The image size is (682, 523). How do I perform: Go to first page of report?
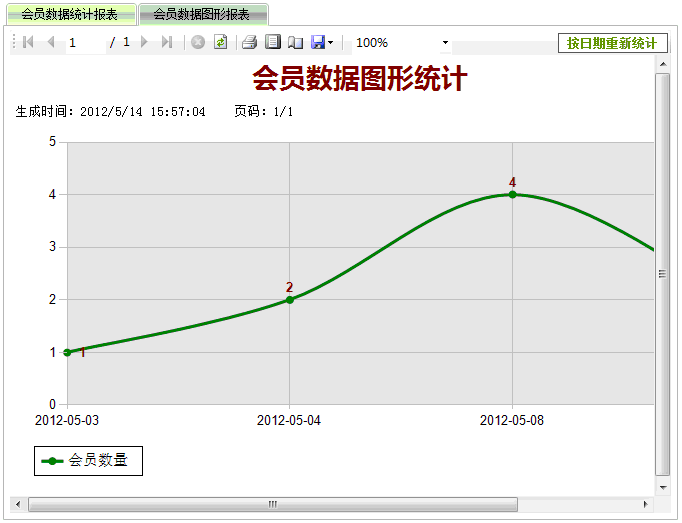(28, 43)
